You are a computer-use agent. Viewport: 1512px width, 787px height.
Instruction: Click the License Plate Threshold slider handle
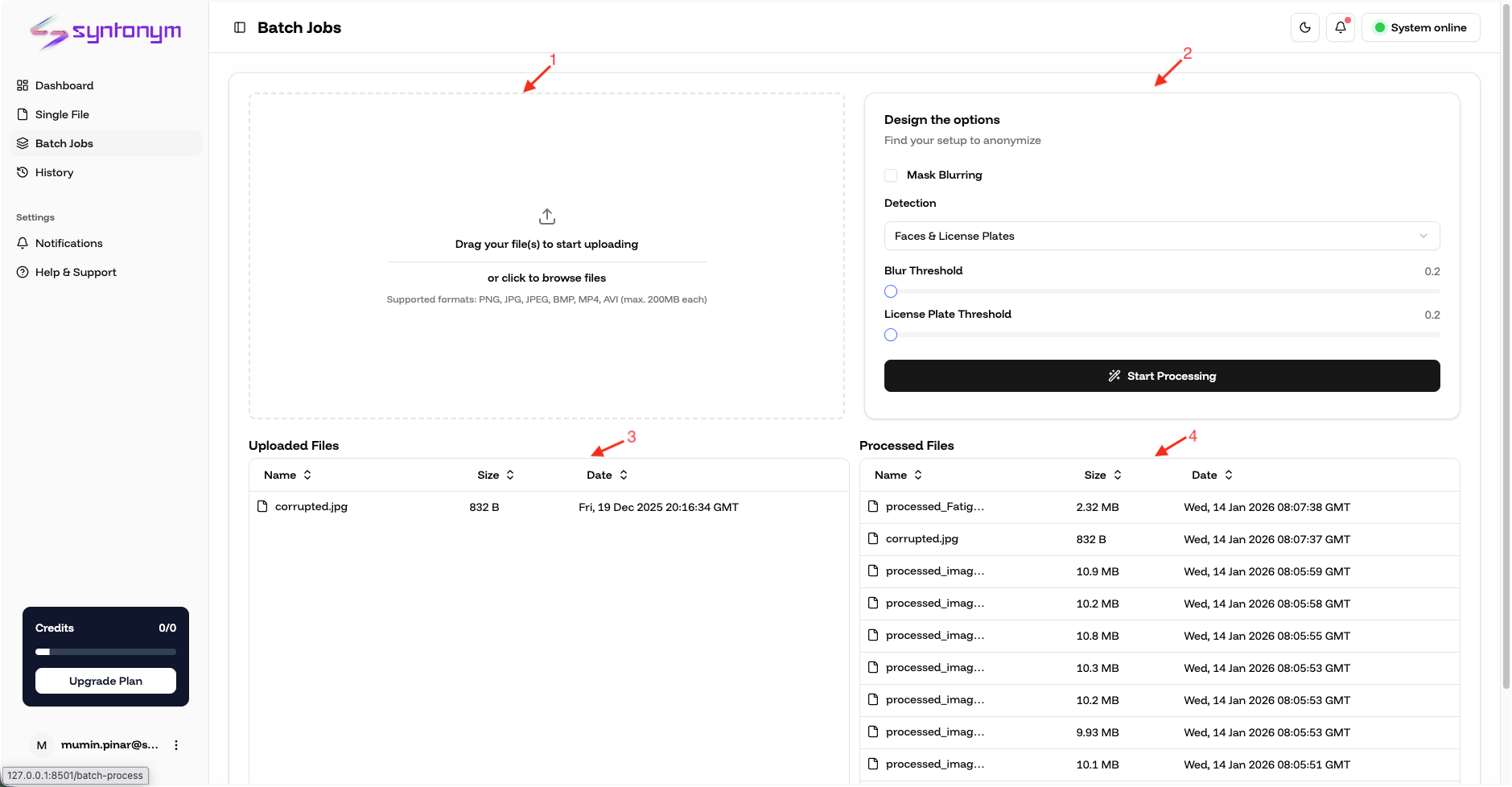click(x=891, y=335)
